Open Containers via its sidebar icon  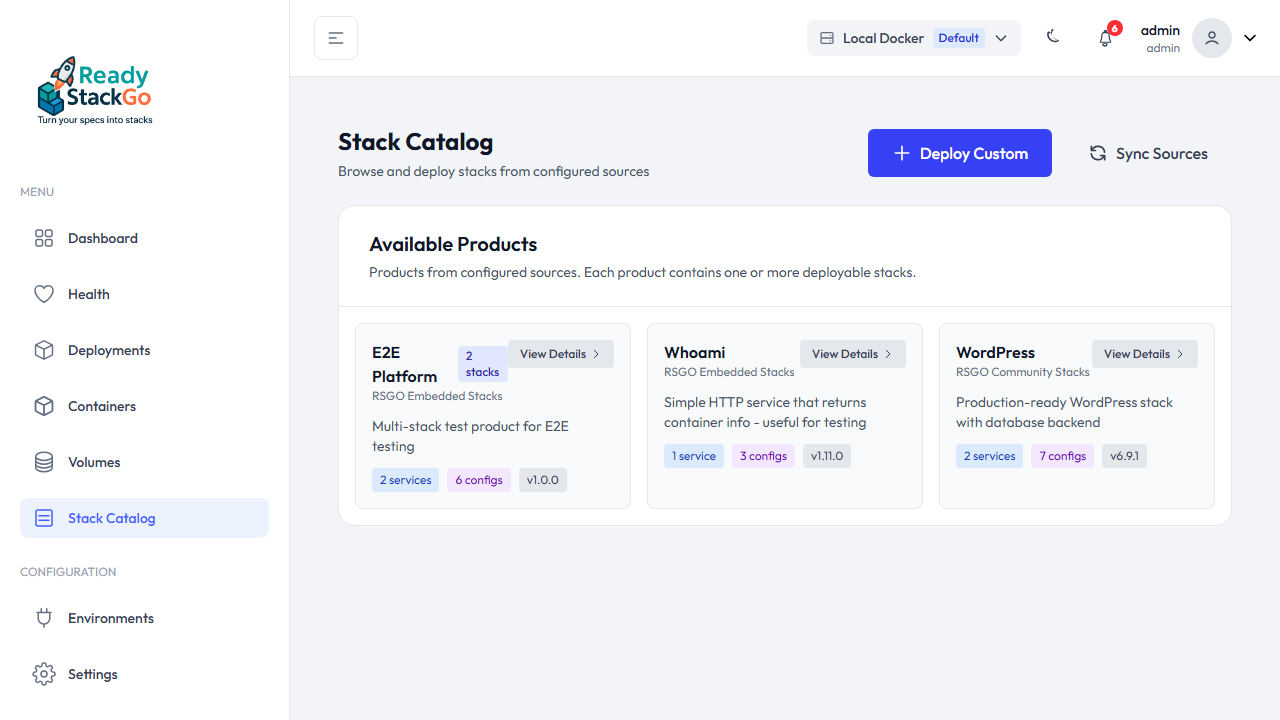point(44,406)
